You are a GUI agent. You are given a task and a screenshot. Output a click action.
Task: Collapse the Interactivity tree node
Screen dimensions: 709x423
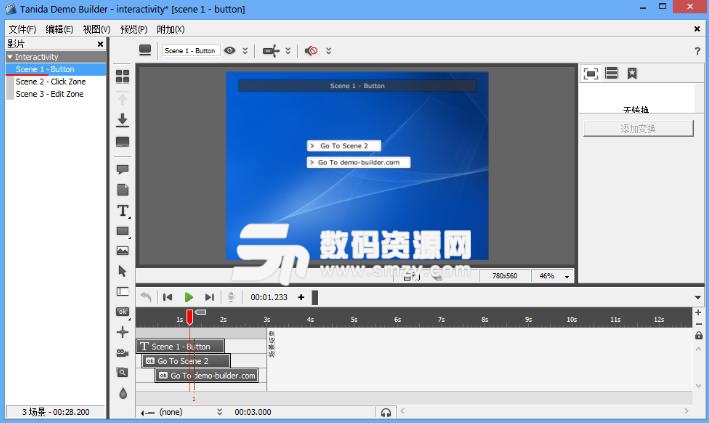pos(10,57)
